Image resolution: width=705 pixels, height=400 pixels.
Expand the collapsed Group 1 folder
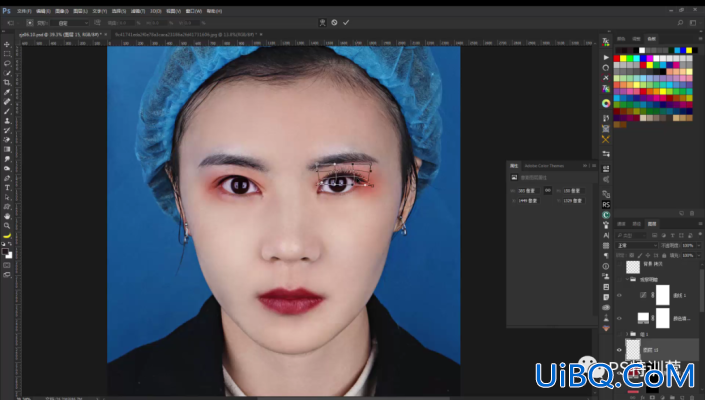(627, 334)
